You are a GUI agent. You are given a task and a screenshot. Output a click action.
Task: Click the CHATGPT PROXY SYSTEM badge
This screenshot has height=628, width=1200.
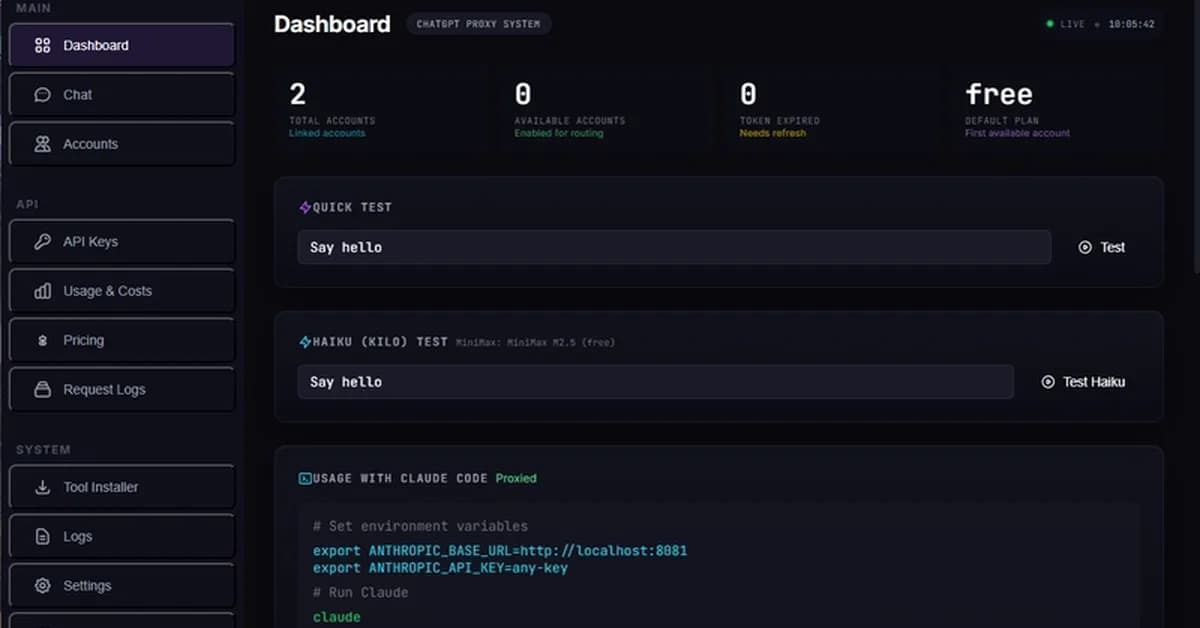point(479,24)
